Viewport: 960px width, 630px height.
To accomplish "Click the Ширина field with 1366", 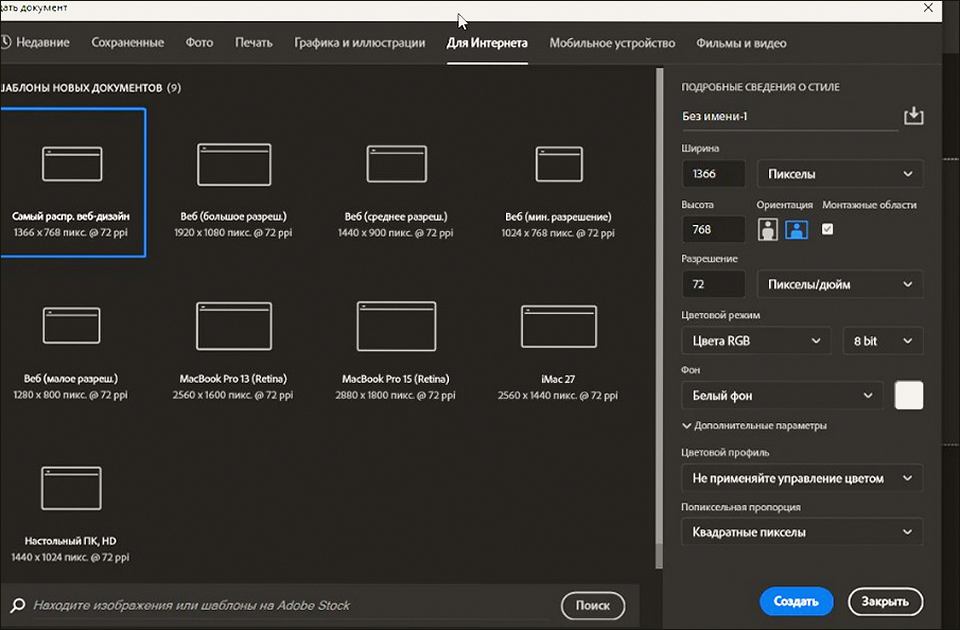I will (x=713, y=174).
